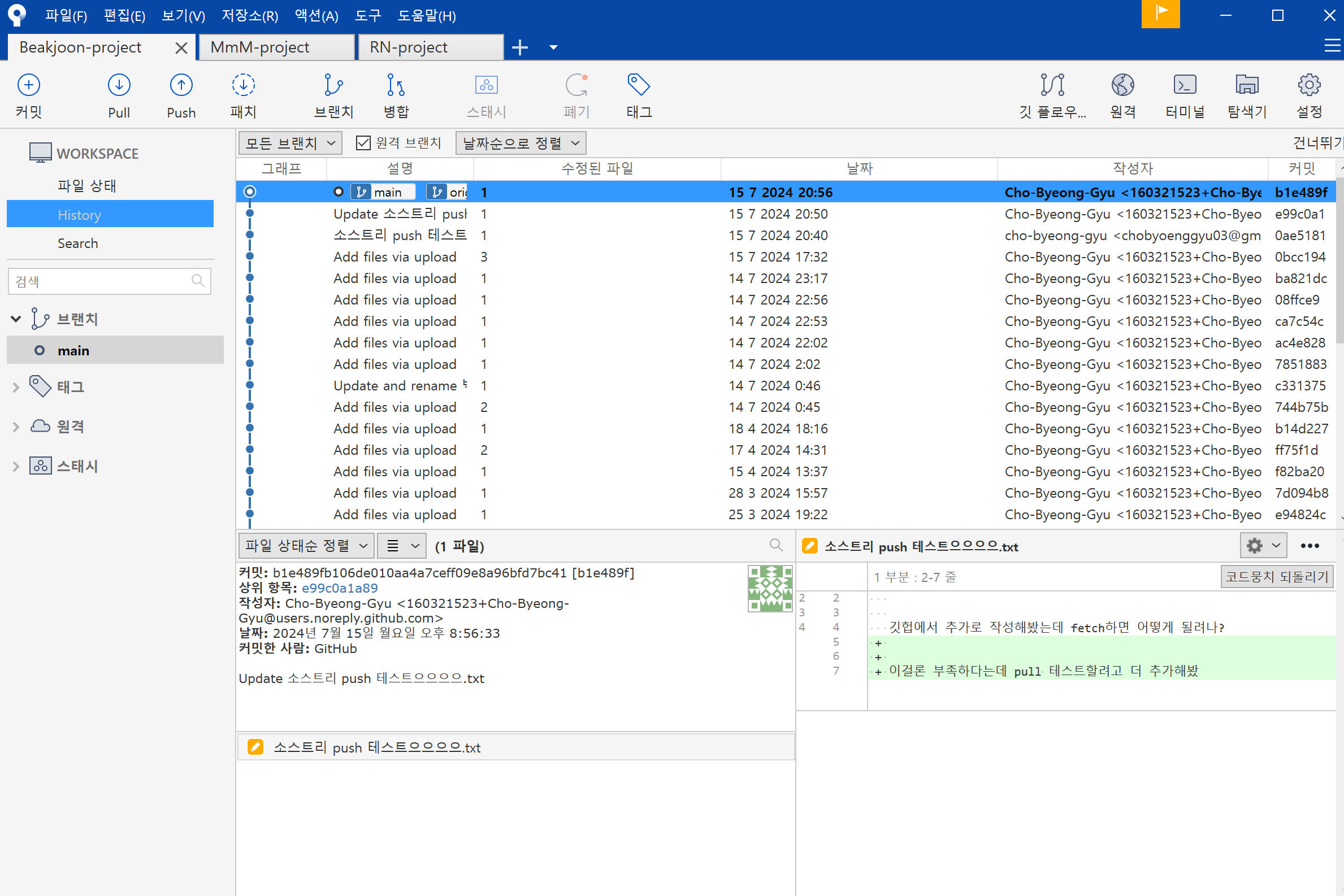The image size is (1344, 896).
Task: Click the Discard (폐기) toolbar icon
Action: click(576, 95)
